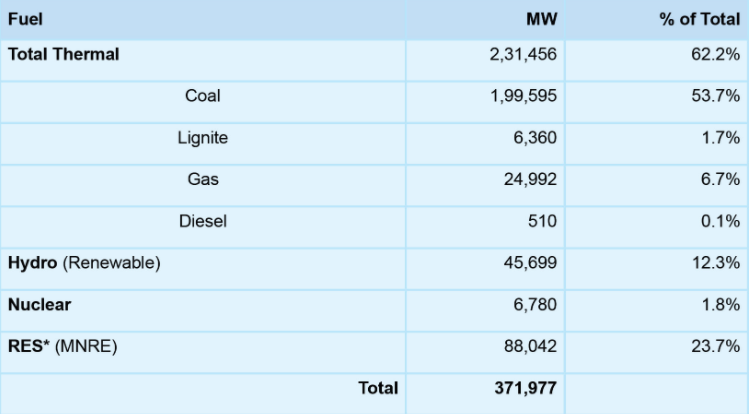Click the 24,992 MW Gas value
Screen dimensions: 751x414
(x=530, y=180)
